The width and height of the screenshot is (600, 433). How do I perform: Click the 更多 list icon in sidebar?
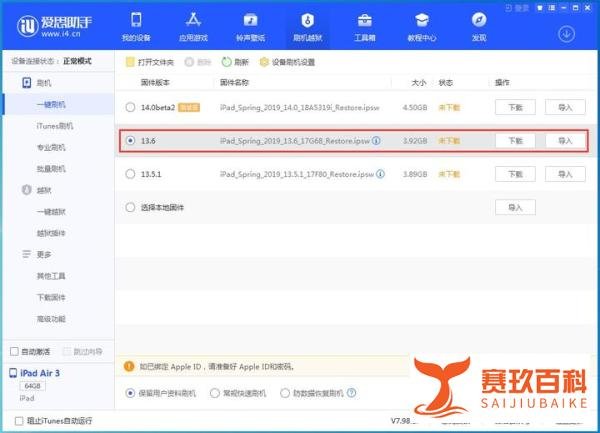click(x=26, y=254)
